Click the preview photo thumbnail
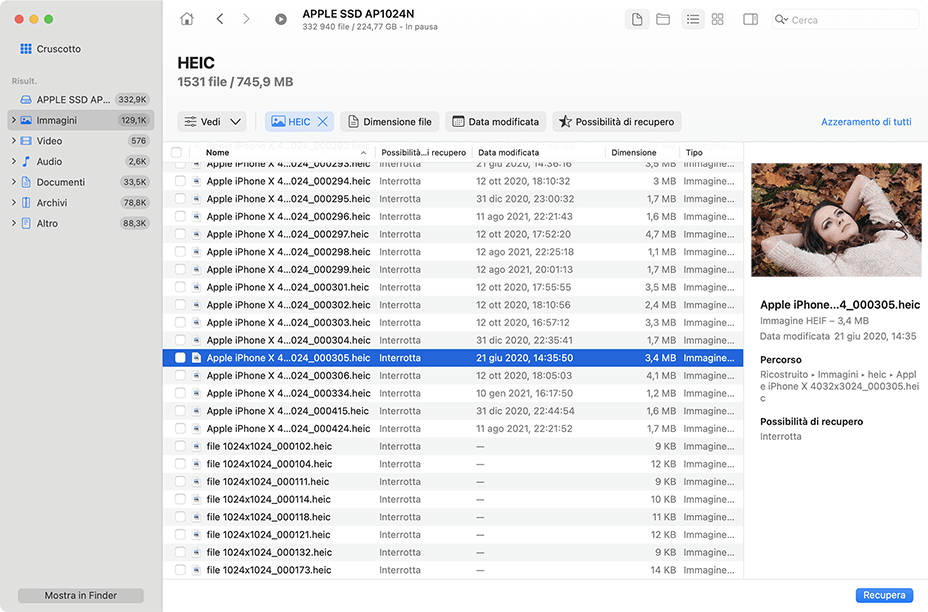The width and height of the screenshot is (928, 612). pos(836,220)
